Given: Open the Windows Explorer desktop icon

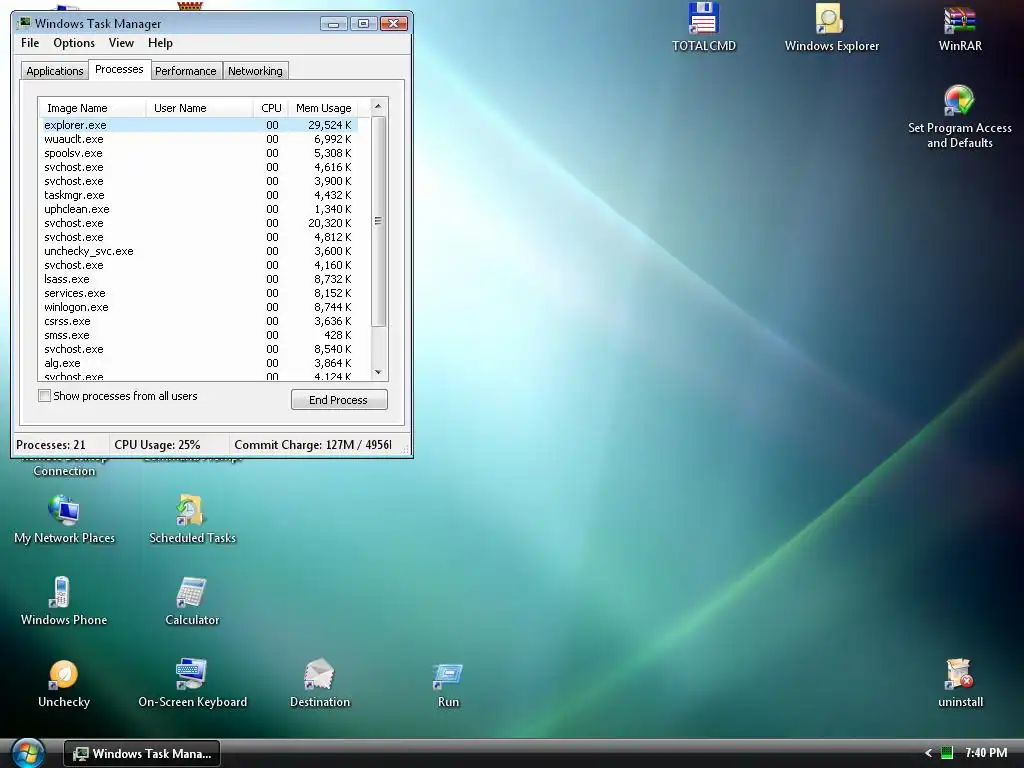Looking at the screenshot, I should 831,27.
